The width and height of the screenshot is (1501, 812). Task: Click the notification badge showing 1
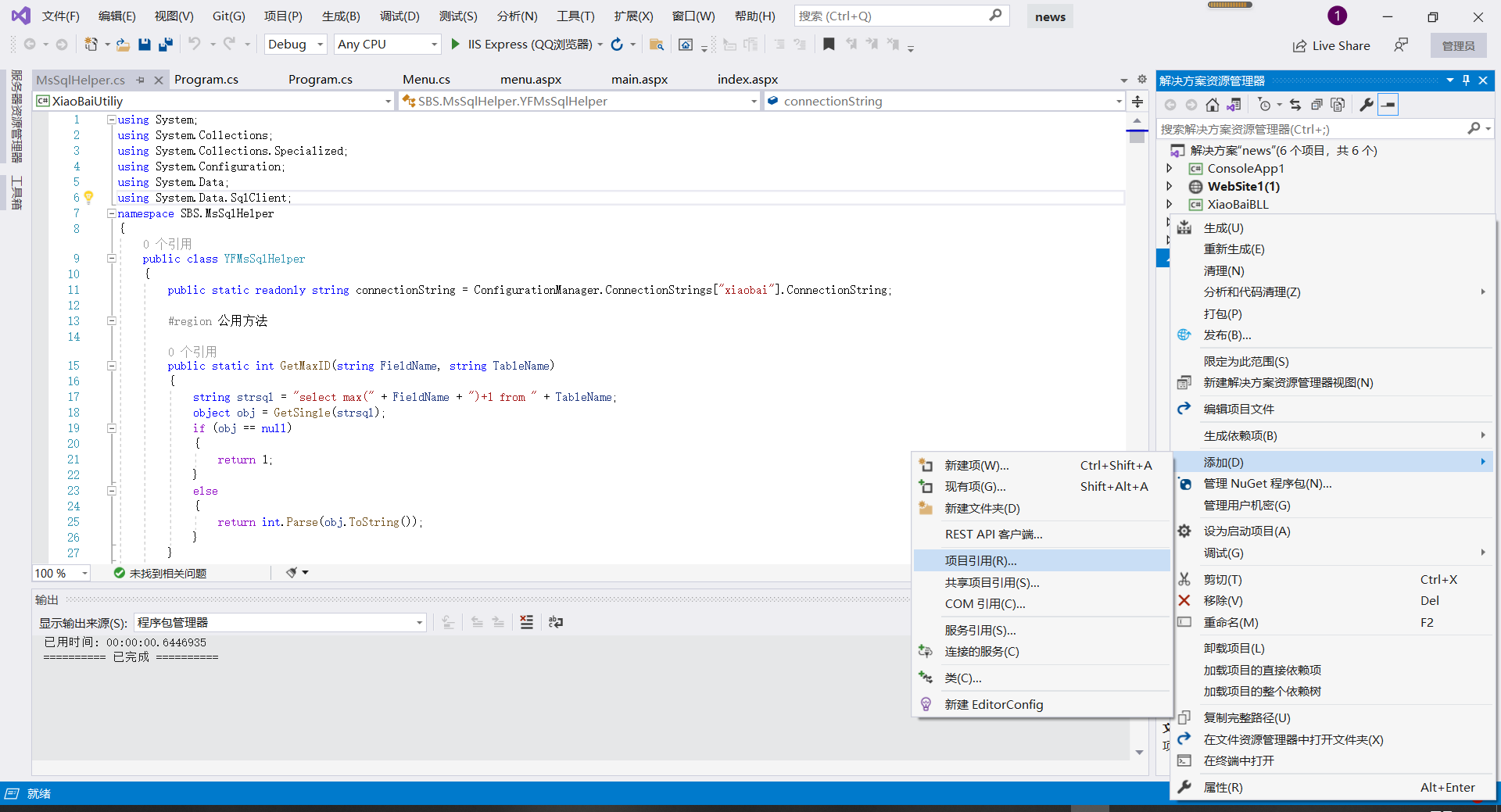coord(1338,16)
